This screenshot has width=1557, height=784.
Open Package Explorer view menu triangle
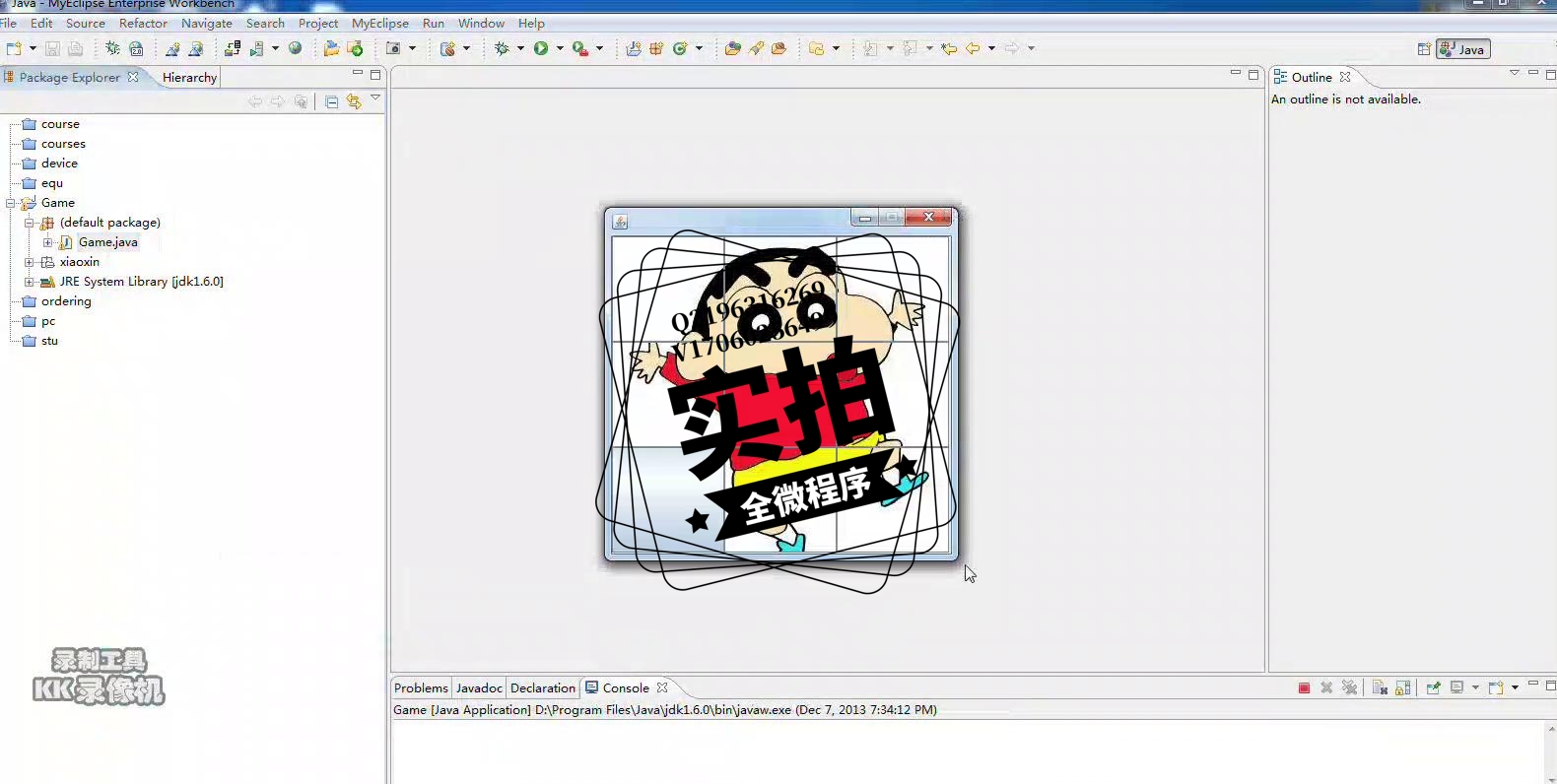click(x=375, y=98)
